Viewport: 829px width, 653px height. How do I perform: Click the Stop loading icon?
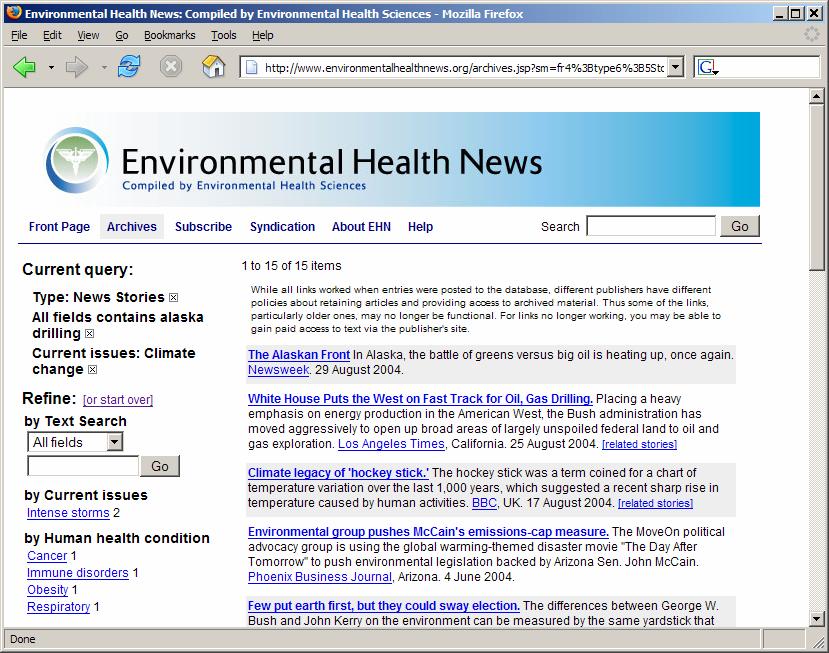click(x=171, y=67)
